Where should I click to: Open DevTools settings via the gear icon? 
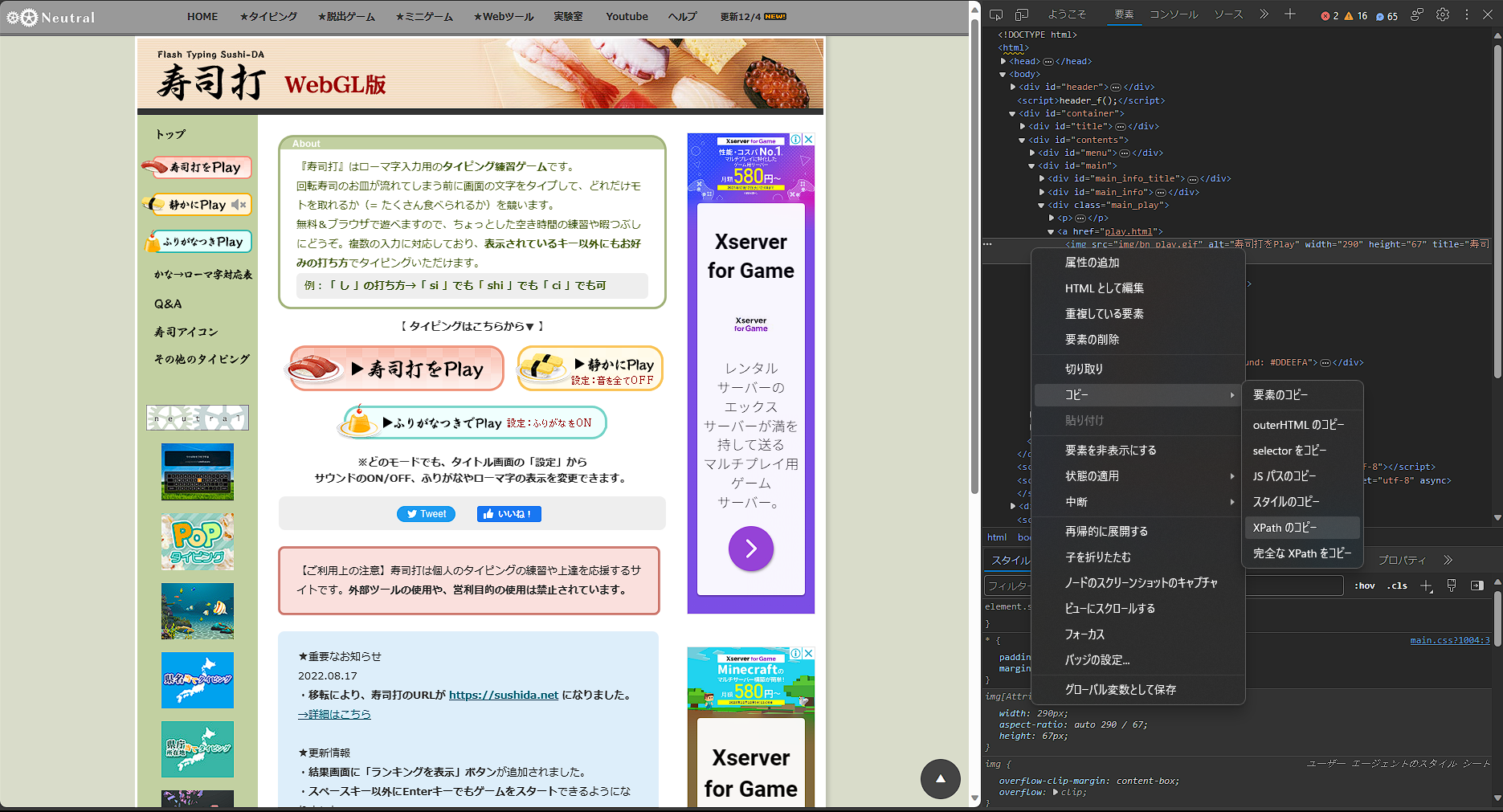[x=1442, y=14]
